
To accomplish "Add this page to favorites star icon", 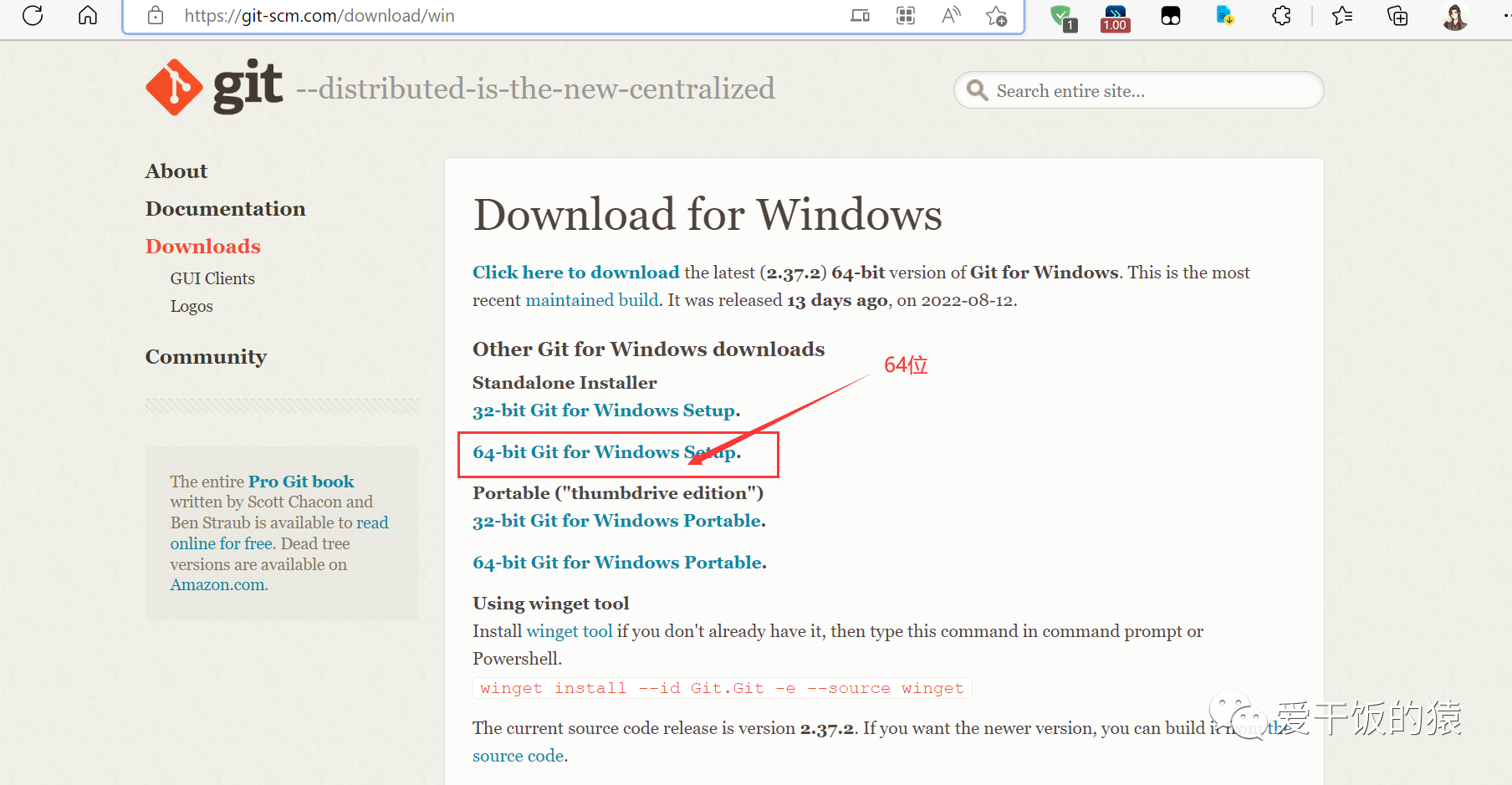I will click(996, 15).
